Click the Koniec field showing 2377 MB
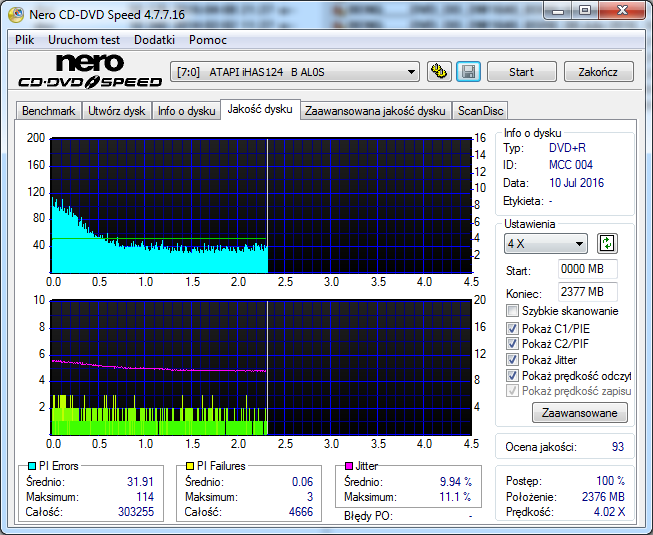Viewport: 653px width, 535px height. pyautogui.click(x=588, y=292)
